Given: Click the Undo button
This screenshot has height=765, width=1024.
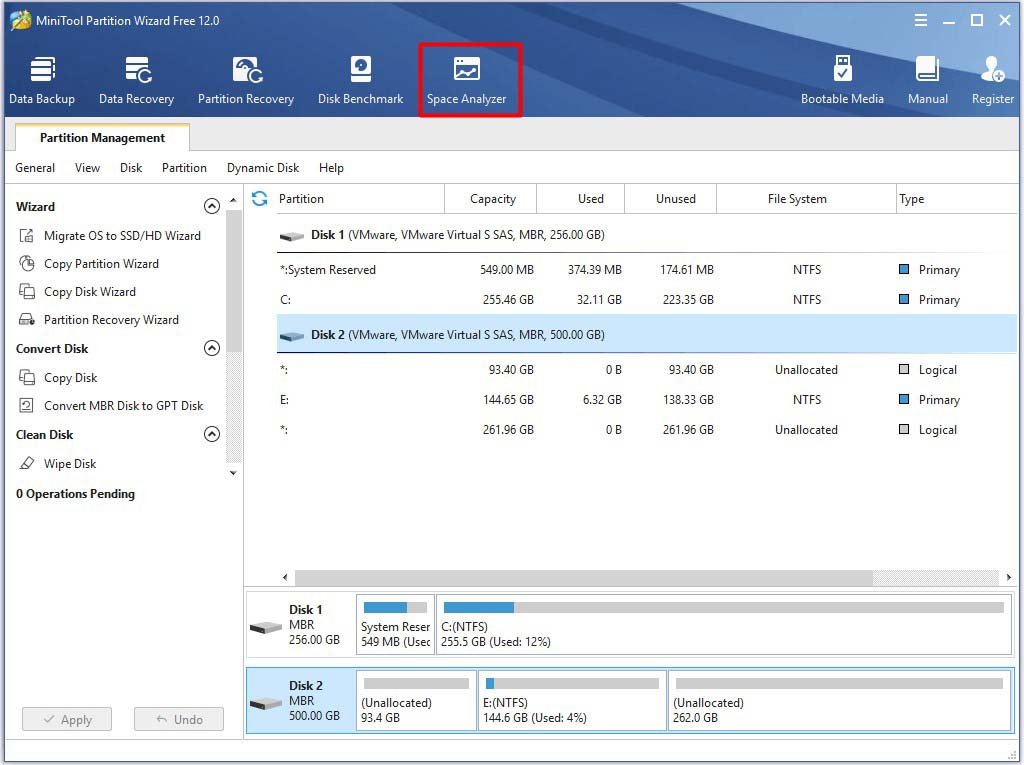Looking at the screenshot, I should [x=179, y=719].
